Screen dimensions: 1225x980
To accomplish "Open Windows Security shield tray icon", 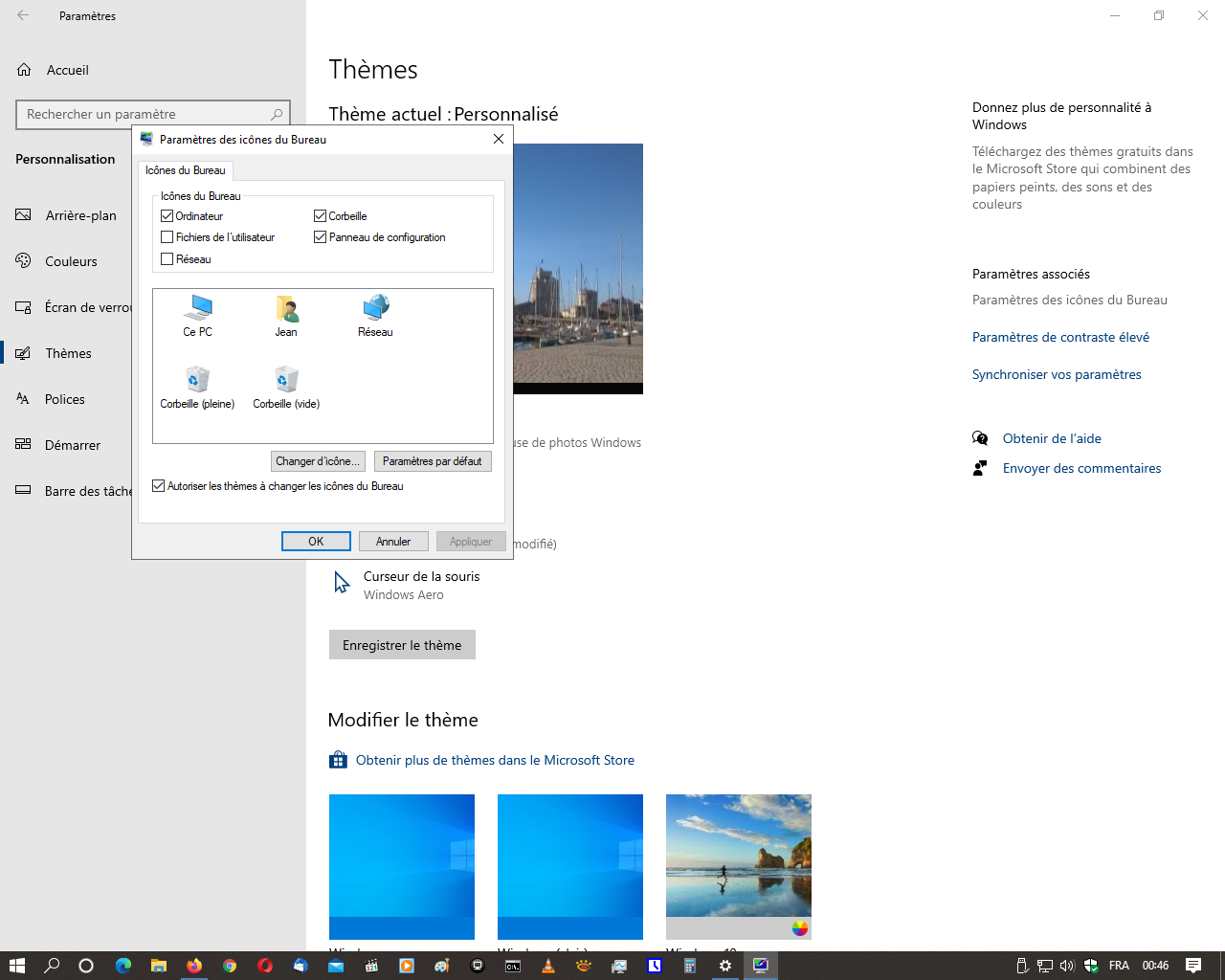I will click(1091, 966).
